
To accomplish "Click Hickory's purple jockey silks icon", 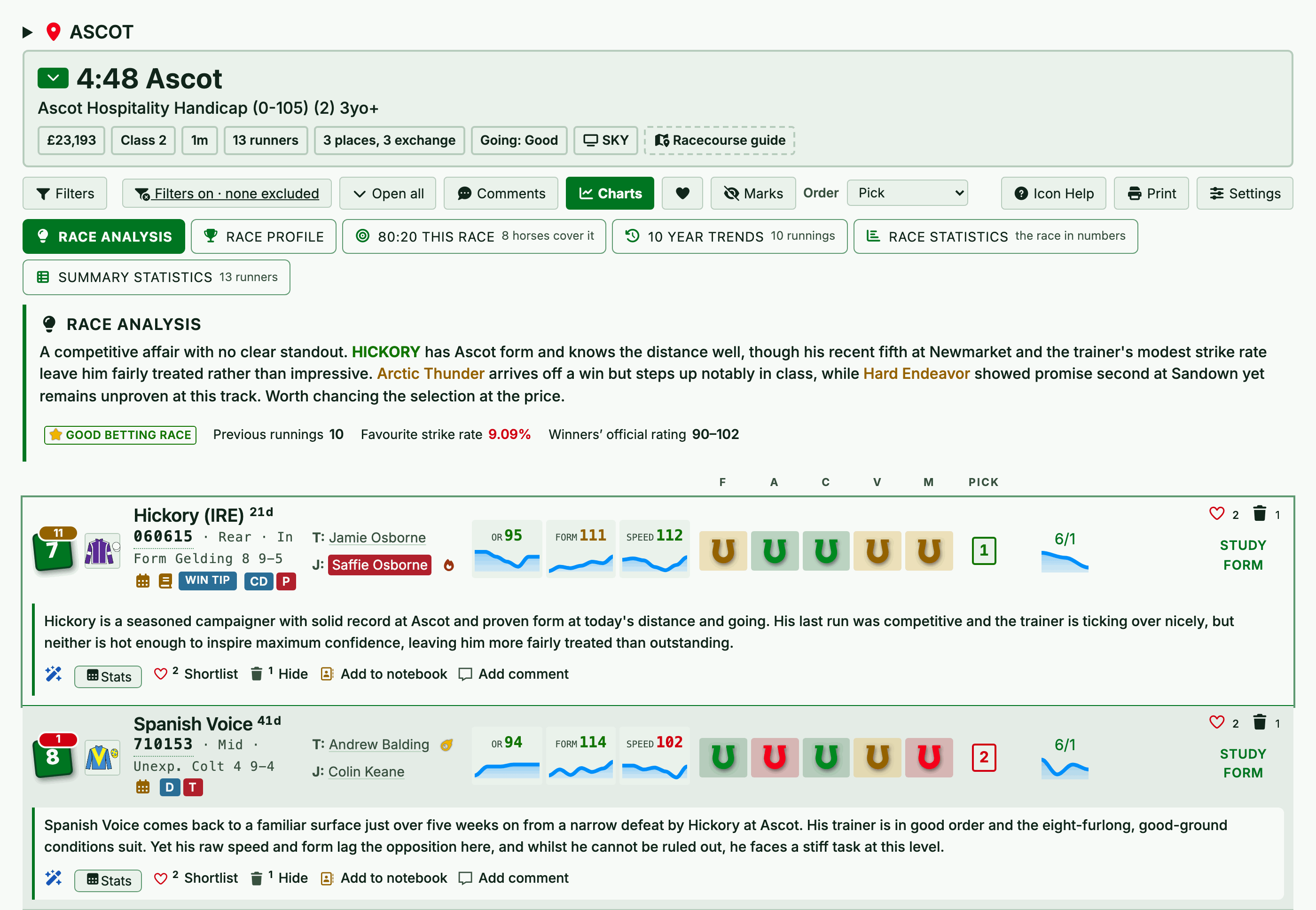I will click(102, 551).
